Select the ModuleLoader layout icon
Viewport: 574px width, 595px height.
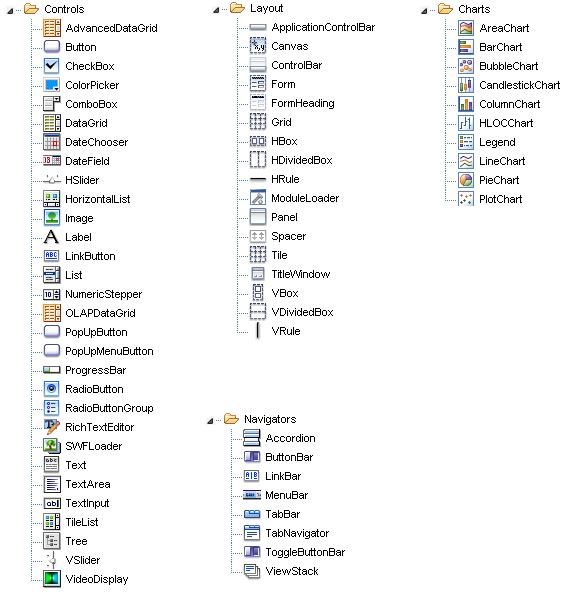coord(258,198)
